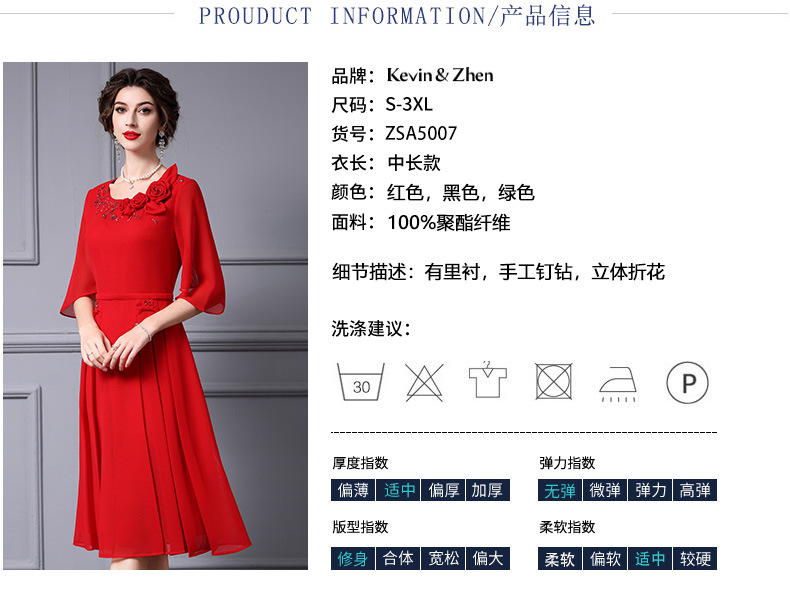Screen dimensions: 790x600
Task: Click the hang-dry shirt icon
Action: (x=488, y=379)
